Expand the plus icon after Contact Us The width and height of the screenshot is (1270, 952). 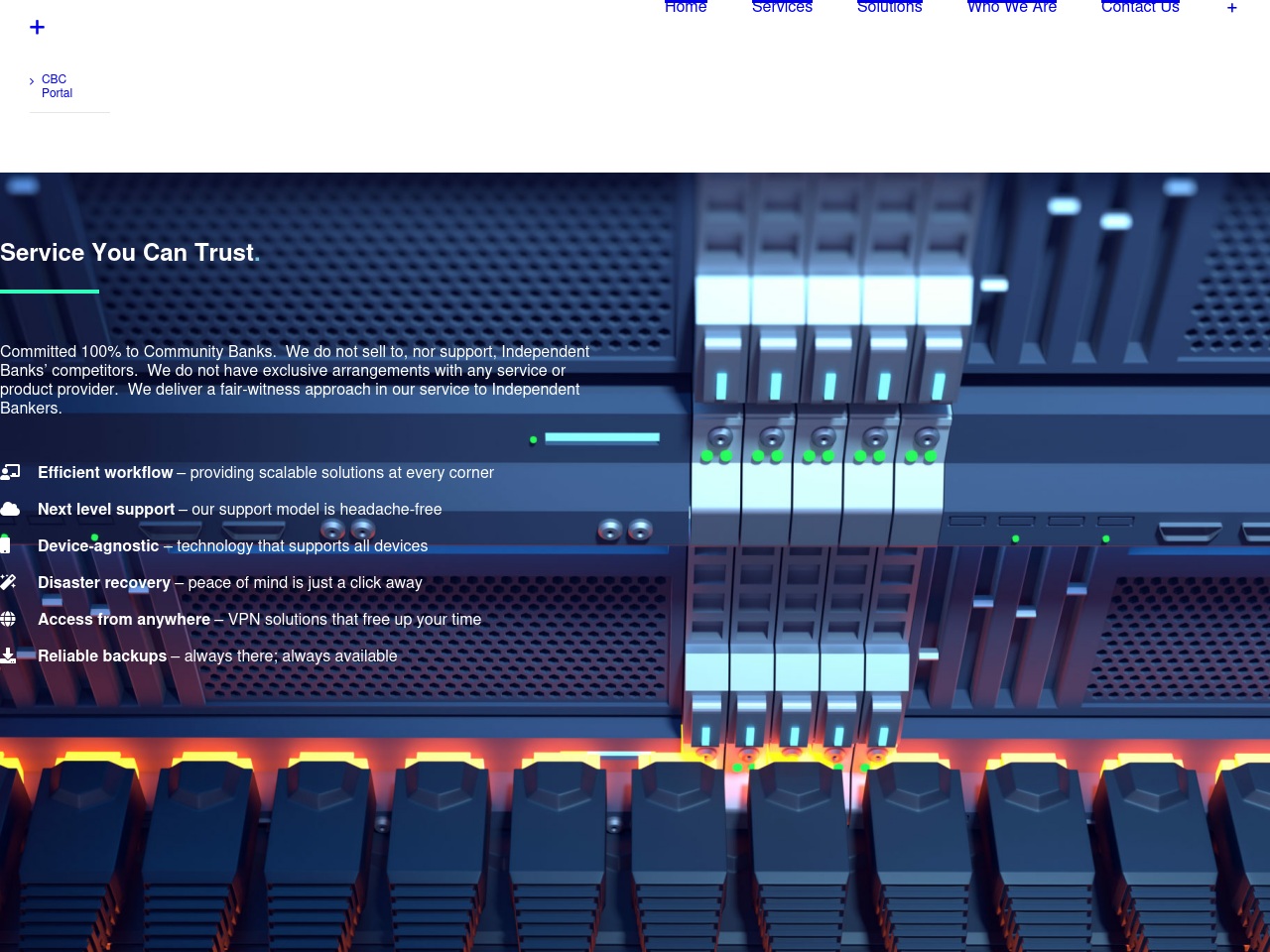point(1232,8)
